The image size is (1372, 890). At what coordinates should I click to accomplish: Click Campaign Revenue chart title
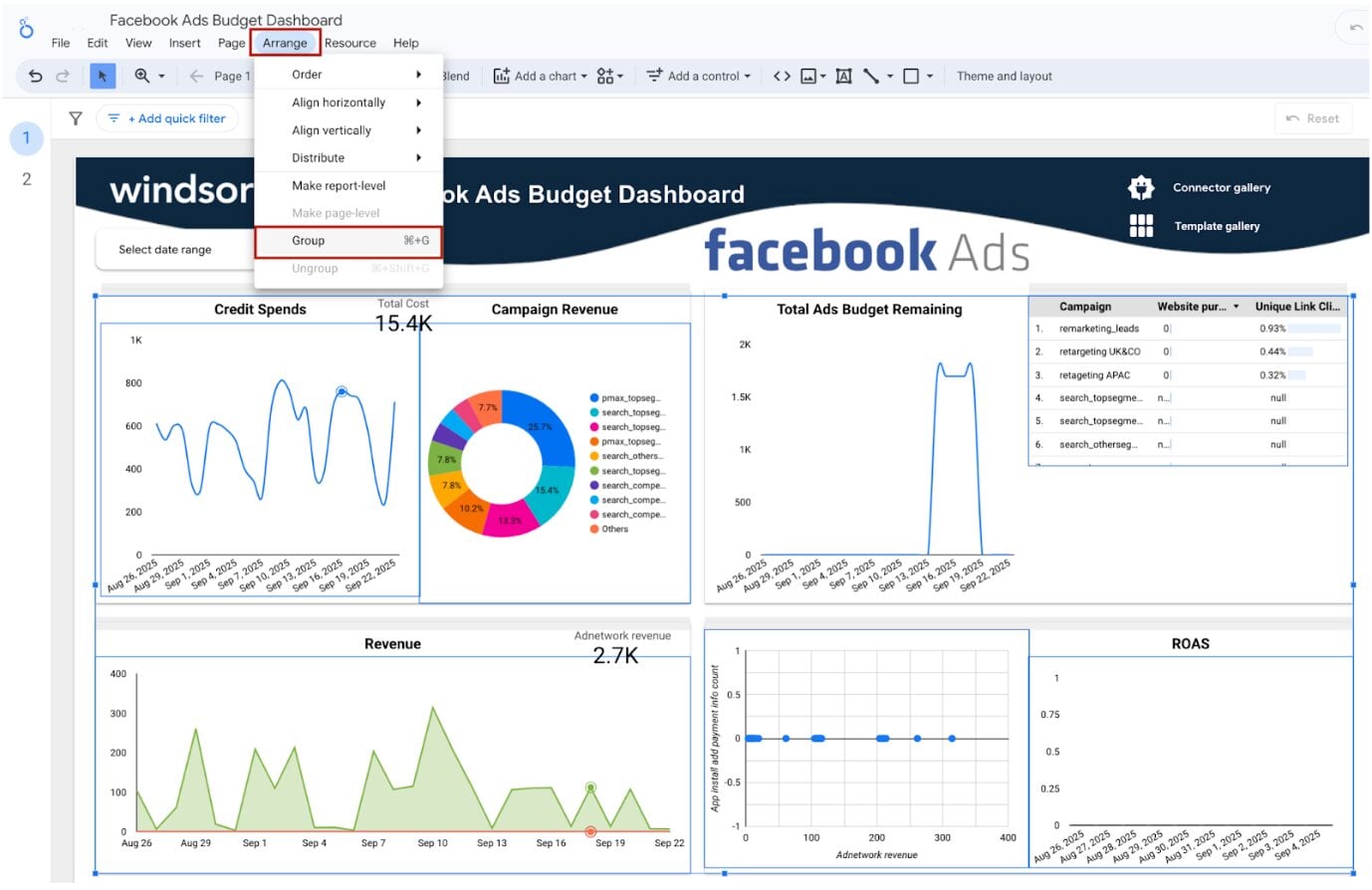(555, 310)
